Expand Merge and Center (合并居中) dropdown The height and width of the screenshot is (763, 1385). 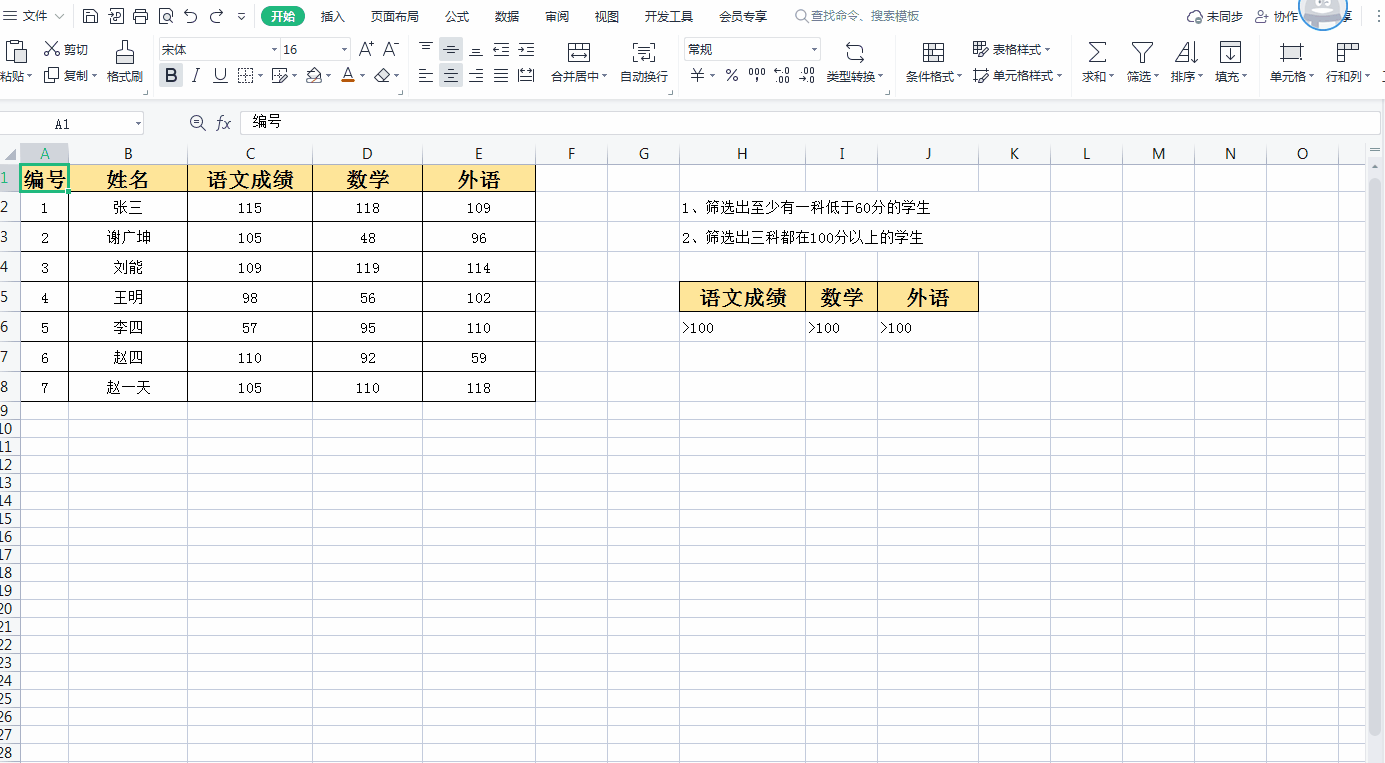pyautogui.click(x=605, y=76)
